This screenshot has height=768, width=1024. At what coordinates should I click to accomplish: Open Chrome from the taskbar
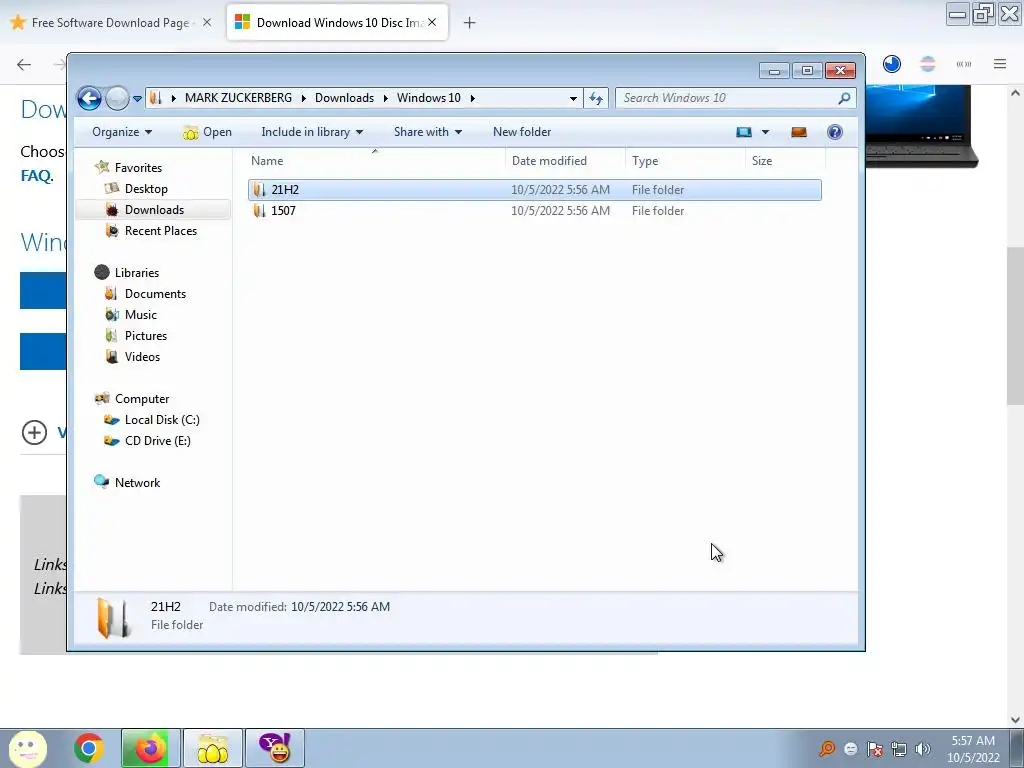[x=89, y=748]
